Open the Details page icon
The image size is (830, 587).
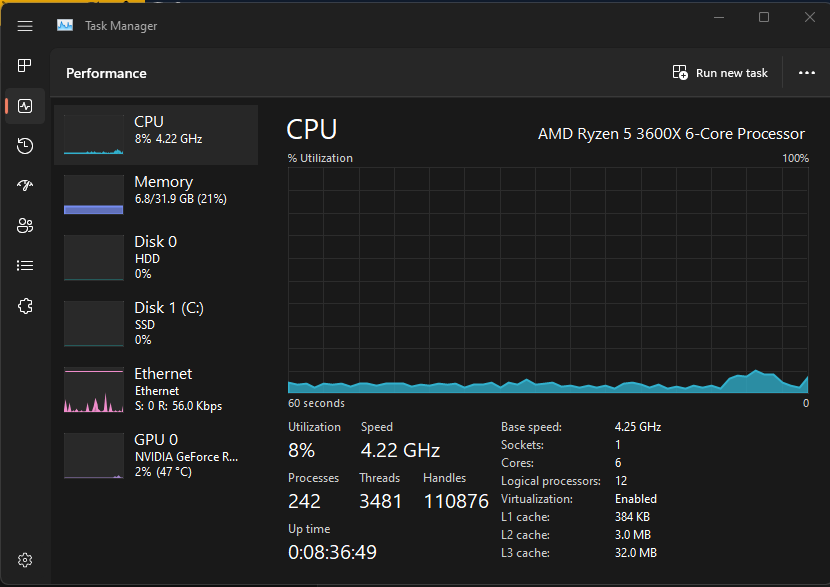(x=25, y=266)
